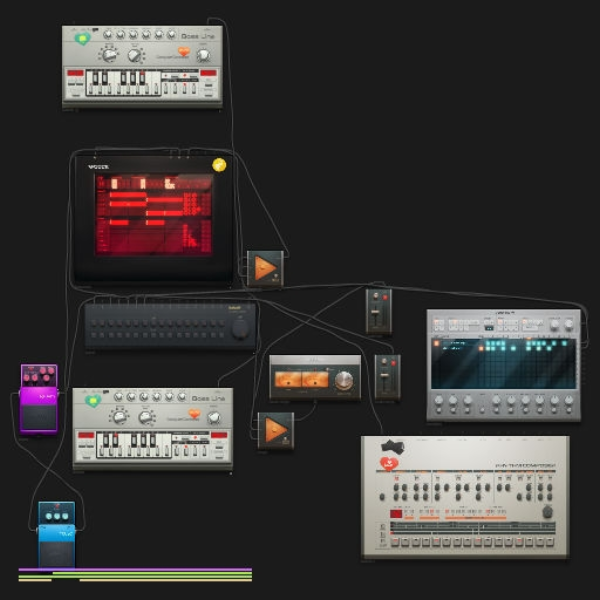Image resolution: width=600 pixels, height=600 pixels.
Task: Click the left red display on upper Bassline
Action: (75, 73)
